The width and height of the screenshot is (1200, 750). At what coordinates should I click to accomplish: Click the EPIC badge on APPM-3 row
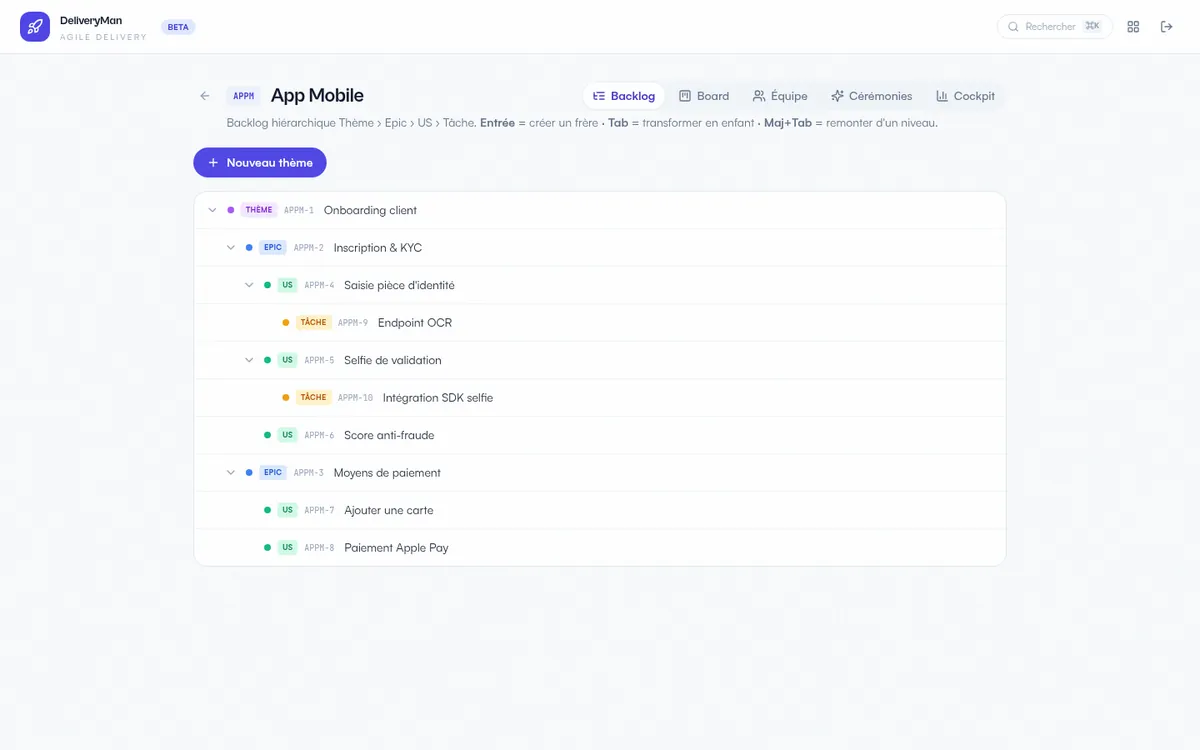(x=273, y=473)
